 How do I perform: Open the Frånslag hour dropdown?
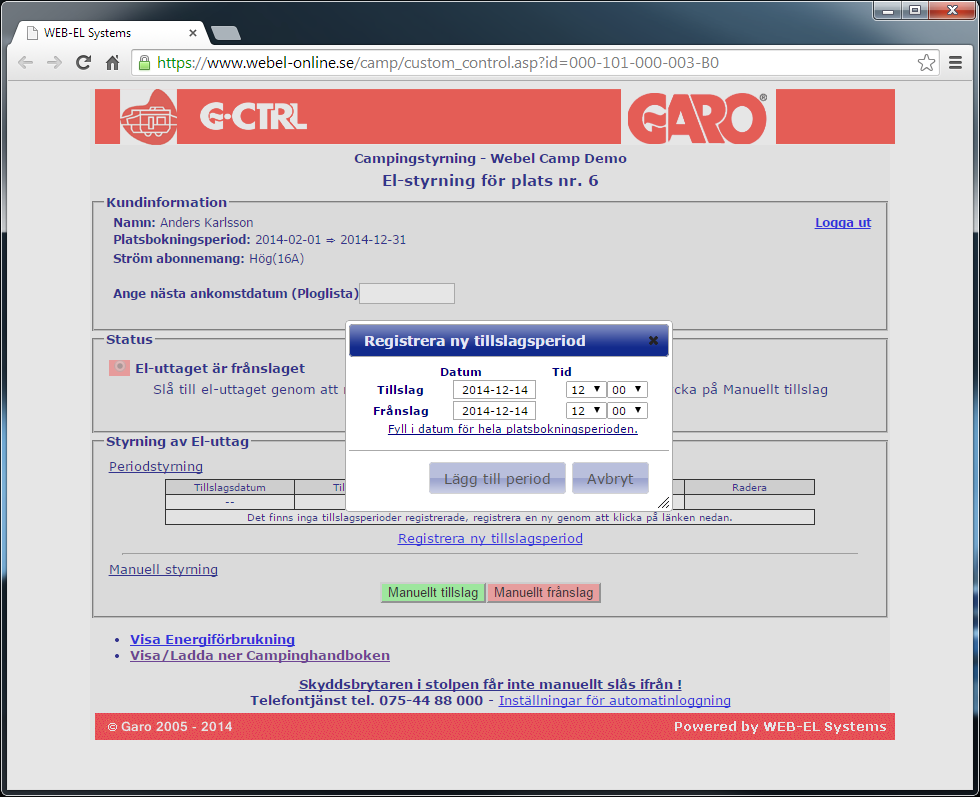pyautogui.click(x=586, y=411)
